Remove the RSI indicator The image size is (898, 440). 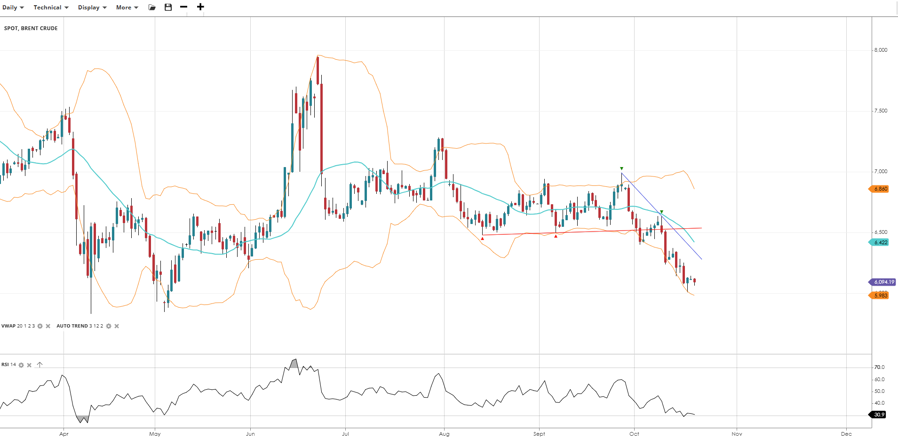coord(30,365)
